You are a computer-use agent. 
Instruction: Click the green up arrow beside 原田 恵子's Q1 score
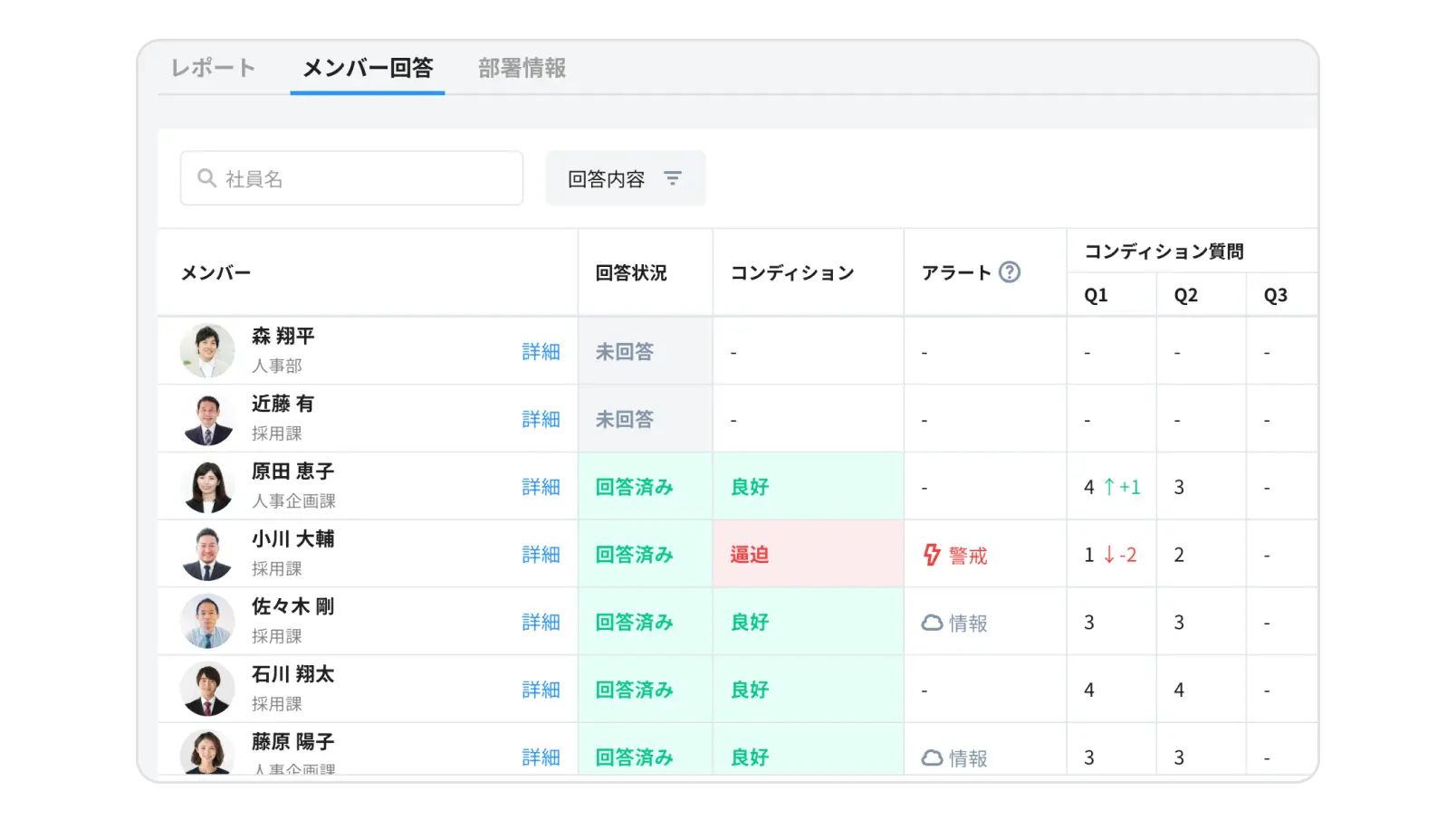[x=1108, y=486]
